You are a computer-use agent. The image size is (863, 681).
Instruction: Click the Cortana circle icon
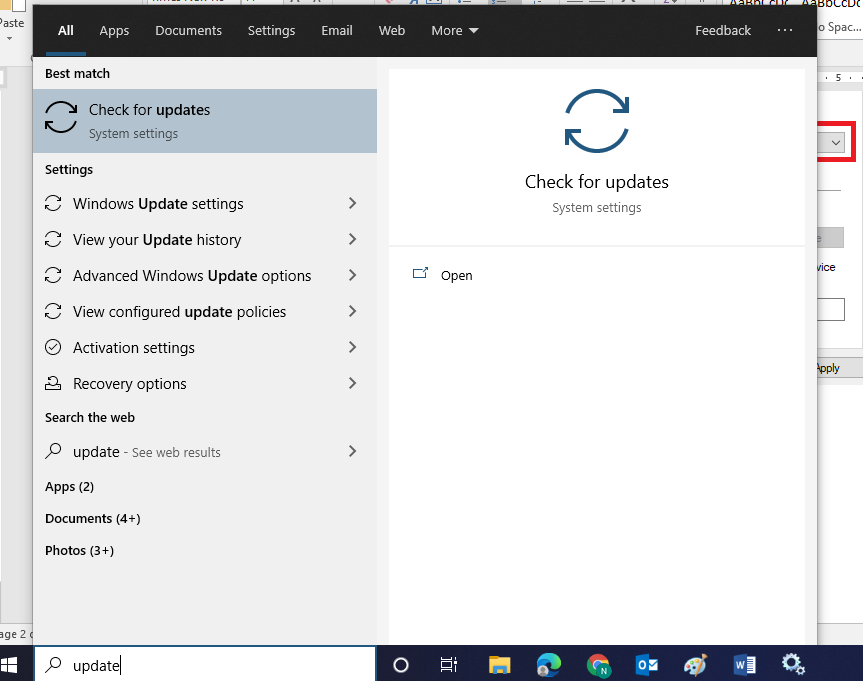pos(401,665)
